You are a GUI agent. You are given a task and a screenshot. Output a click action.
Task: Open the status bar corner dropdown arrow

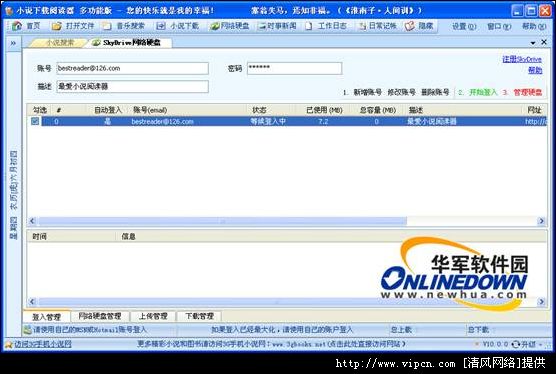click(541, 344)
